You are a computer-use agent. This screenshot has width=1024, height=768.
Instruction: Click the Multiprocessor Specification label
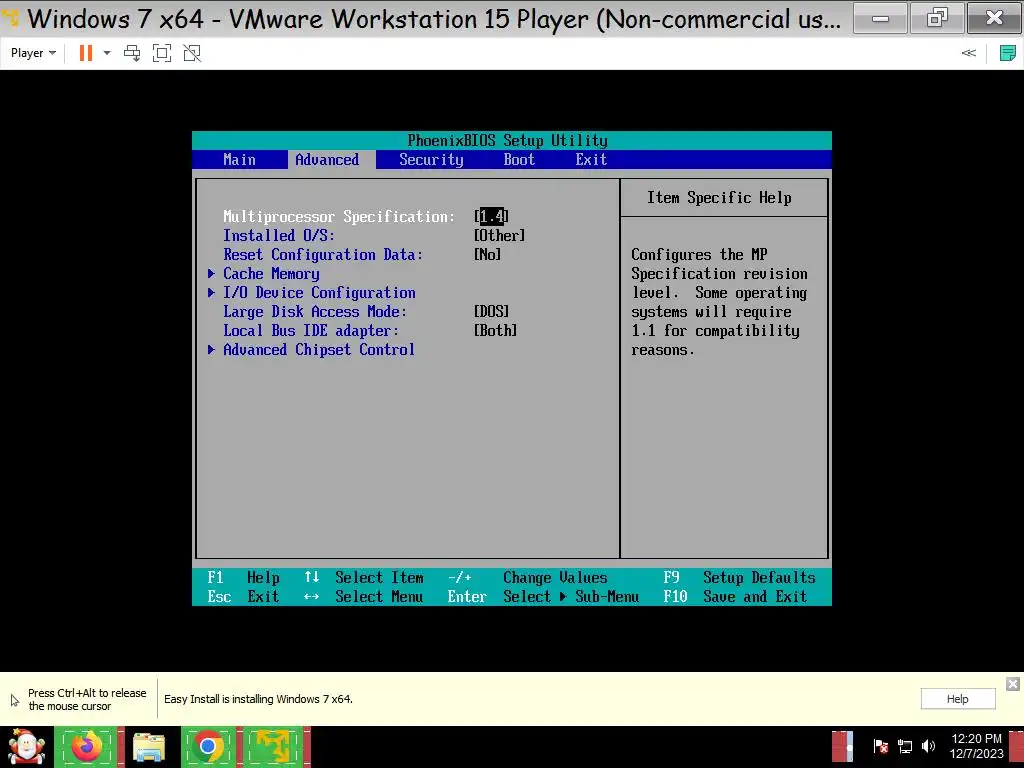[339, 216]
